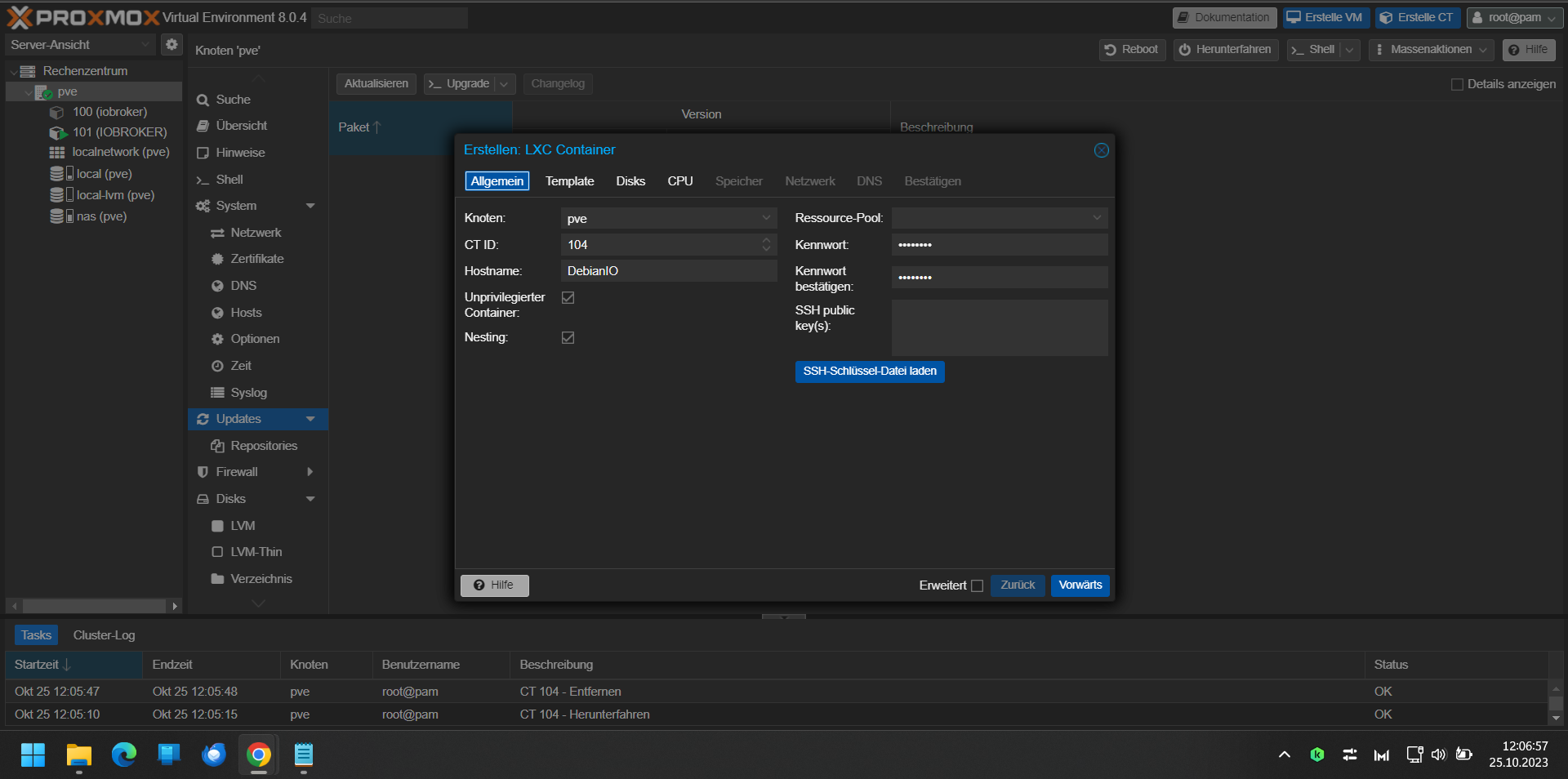
Task: Open Google Chrome from taskbar
Action: [258, 755]
